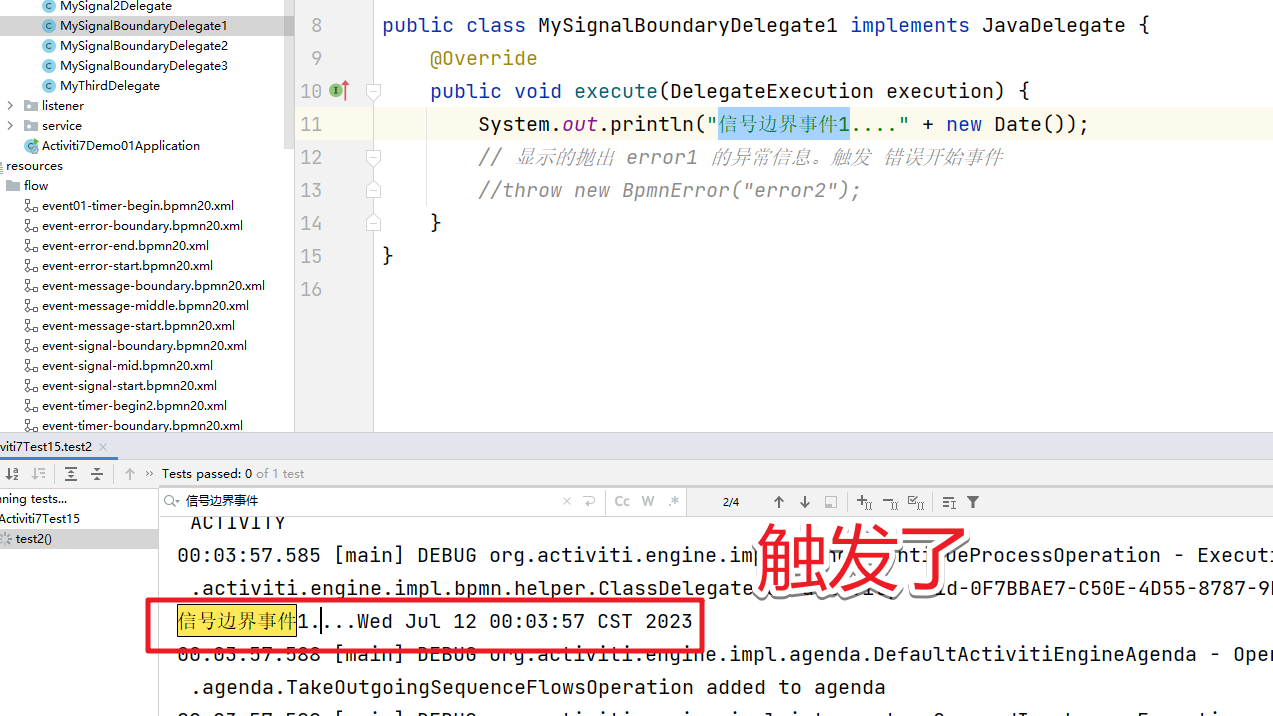
Task: Open MyThirdDelegate class
Action: point(109,86)
